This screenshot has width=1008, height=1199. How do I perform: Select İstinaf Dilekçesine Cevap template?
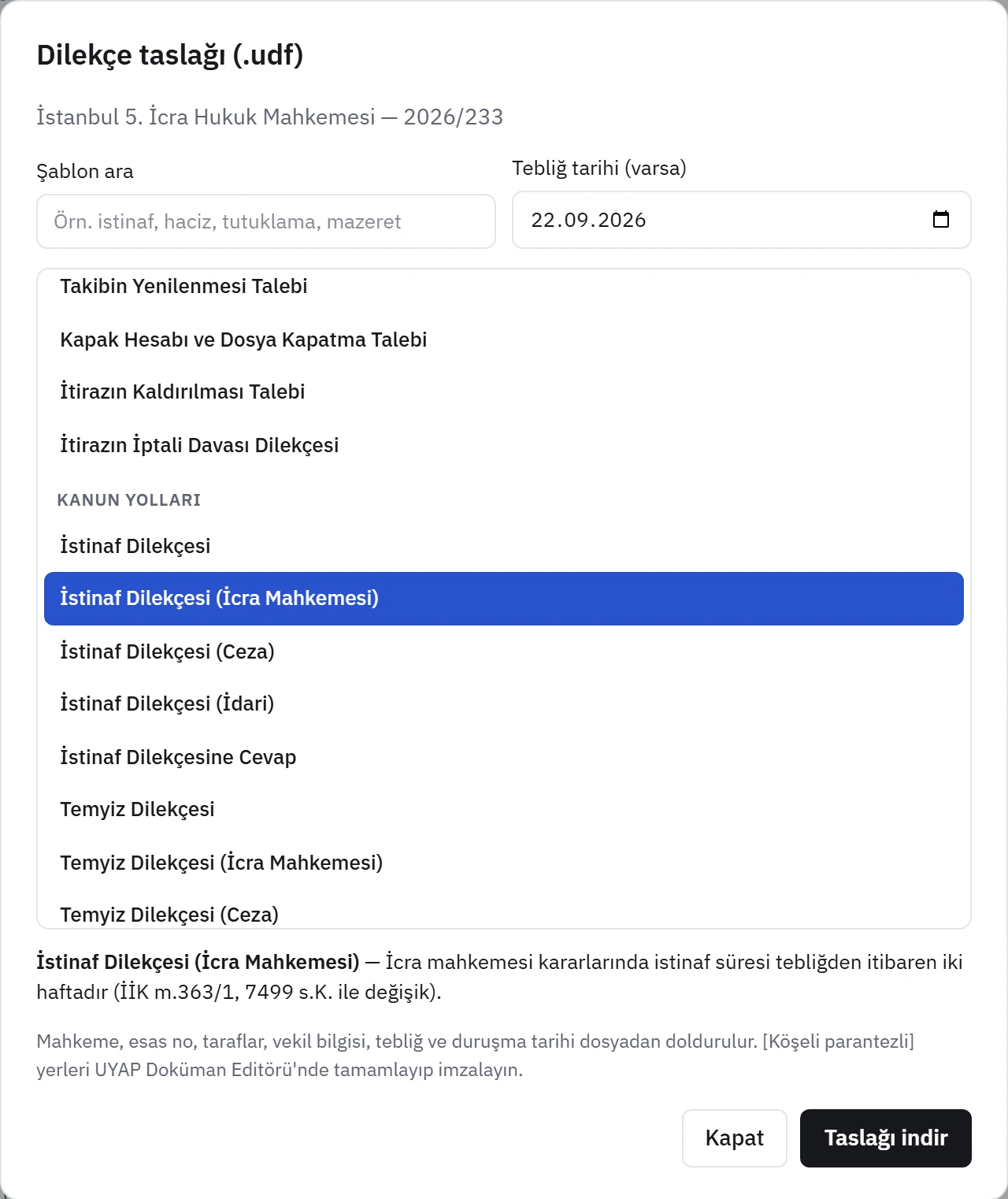coord(504,757)
